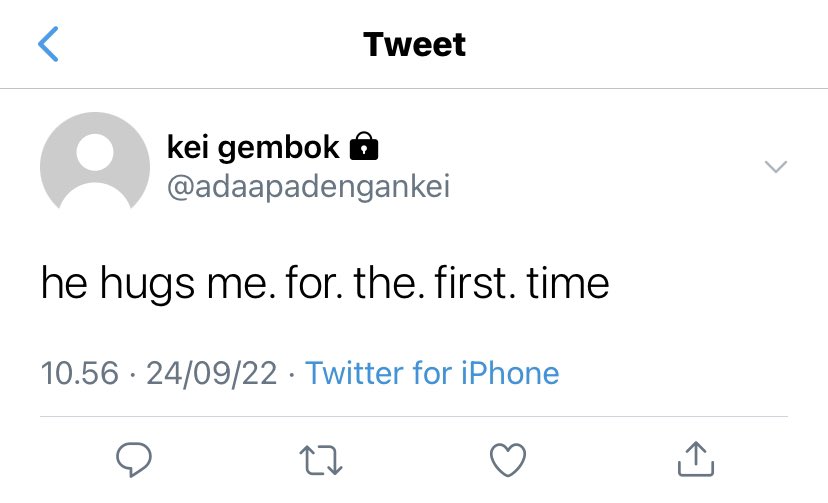The width and height of the screenshot is (828, 503).
Task: Tap the padlock icon beside kei gembok
Action: tap(364, 146)
